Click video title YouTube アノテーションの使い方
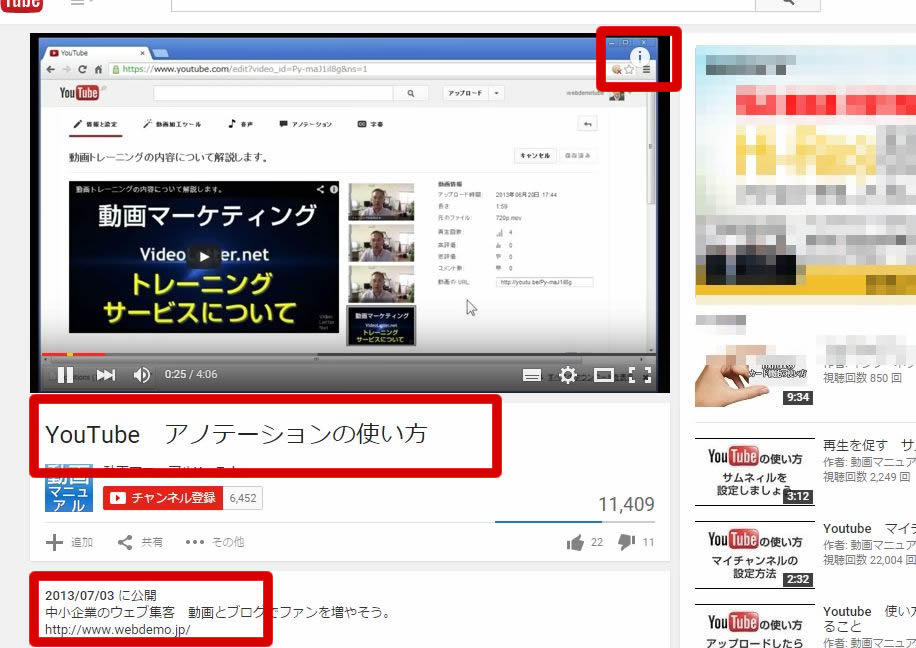 tap(236, 435)
